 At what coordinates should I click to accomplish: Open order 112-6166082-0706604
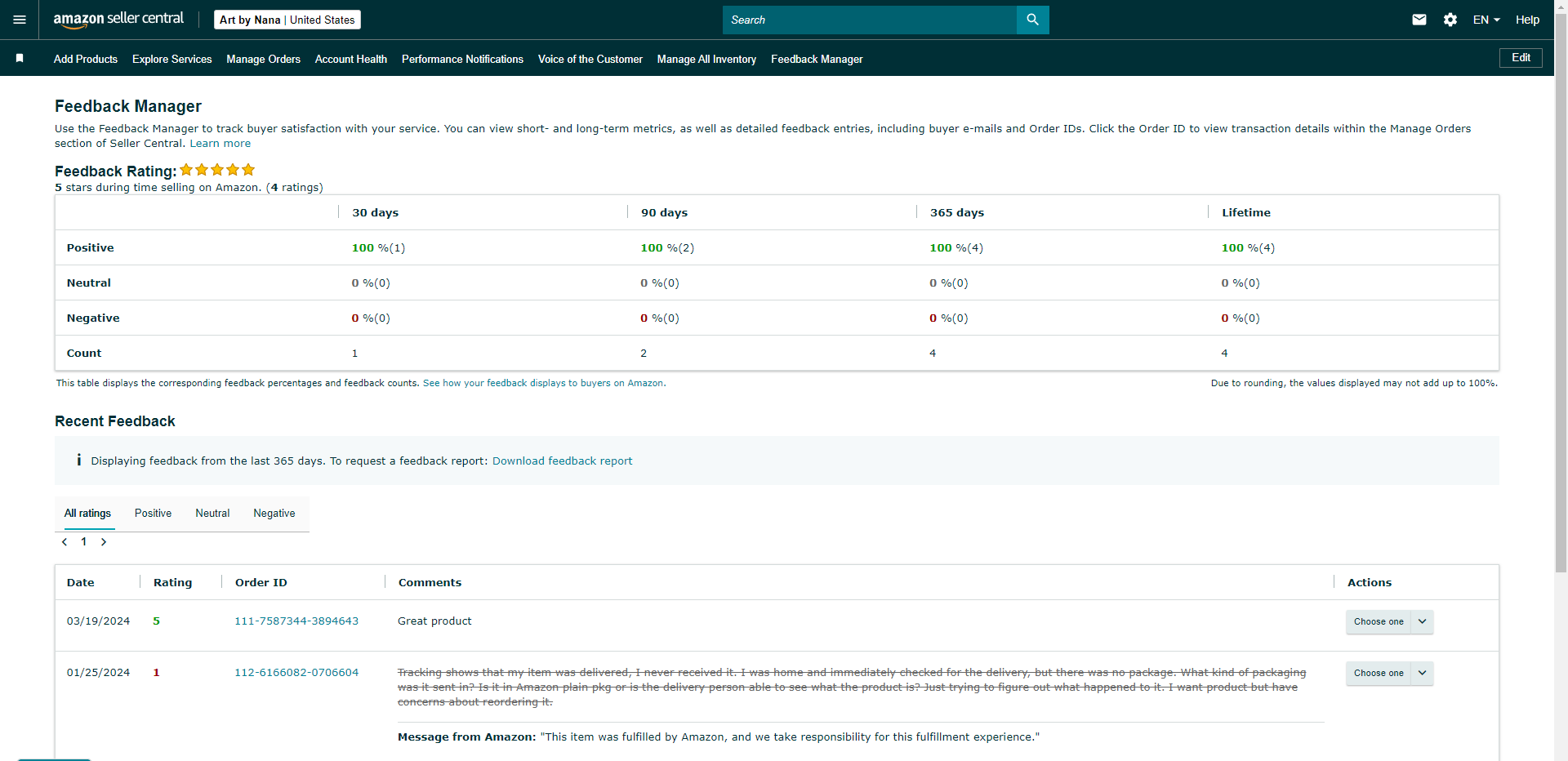tap(296, 673)
